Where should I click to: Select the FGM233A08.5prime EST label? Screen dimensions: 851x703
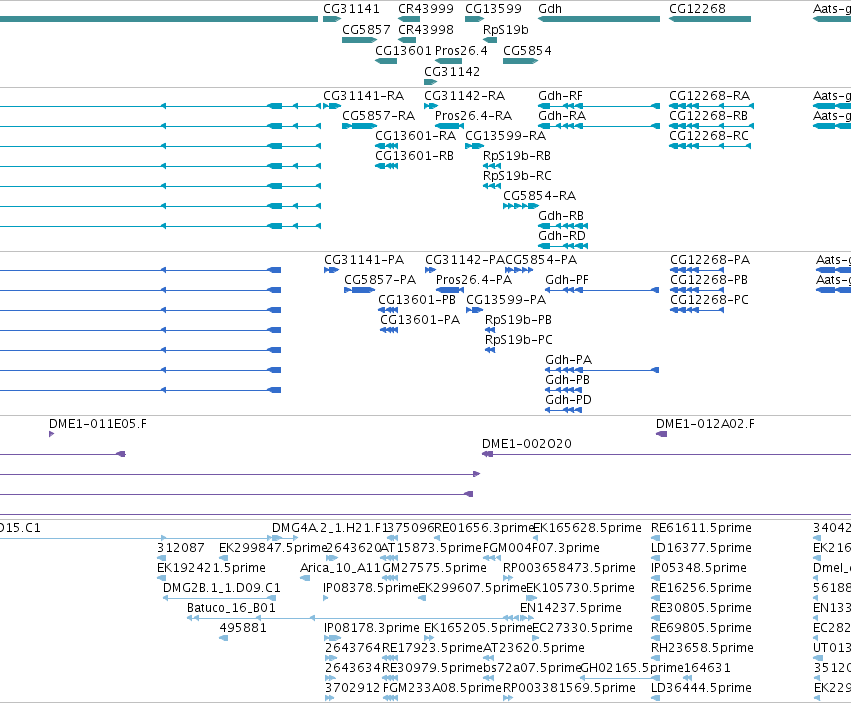point(442,688)
